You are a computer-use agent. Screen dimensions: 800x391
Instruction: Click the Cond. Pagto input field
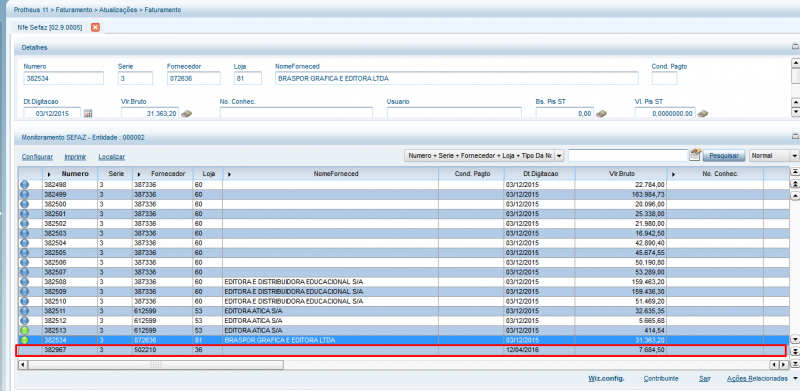pos(664,79)
